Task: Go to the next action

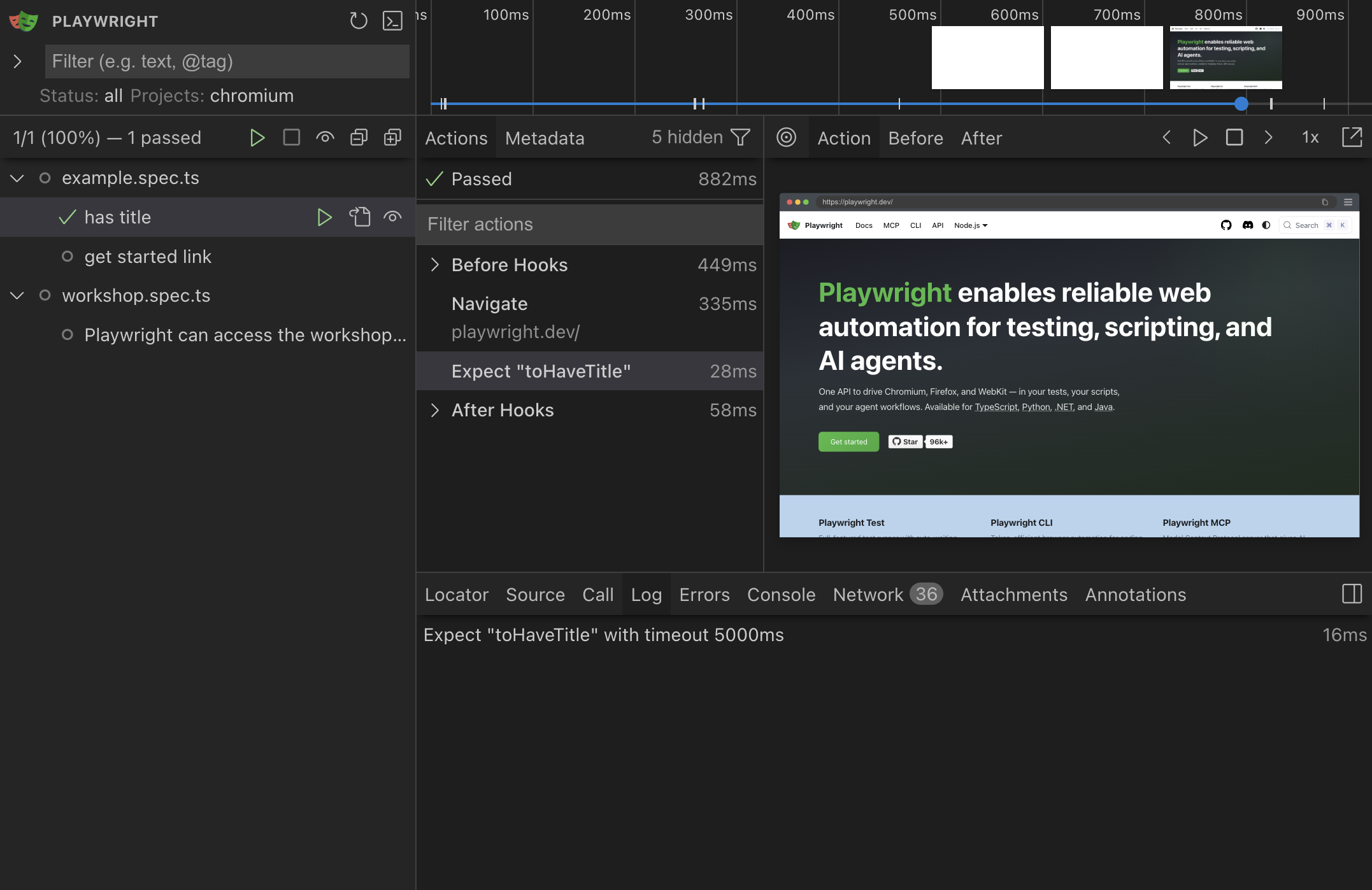Action: 1268,138
